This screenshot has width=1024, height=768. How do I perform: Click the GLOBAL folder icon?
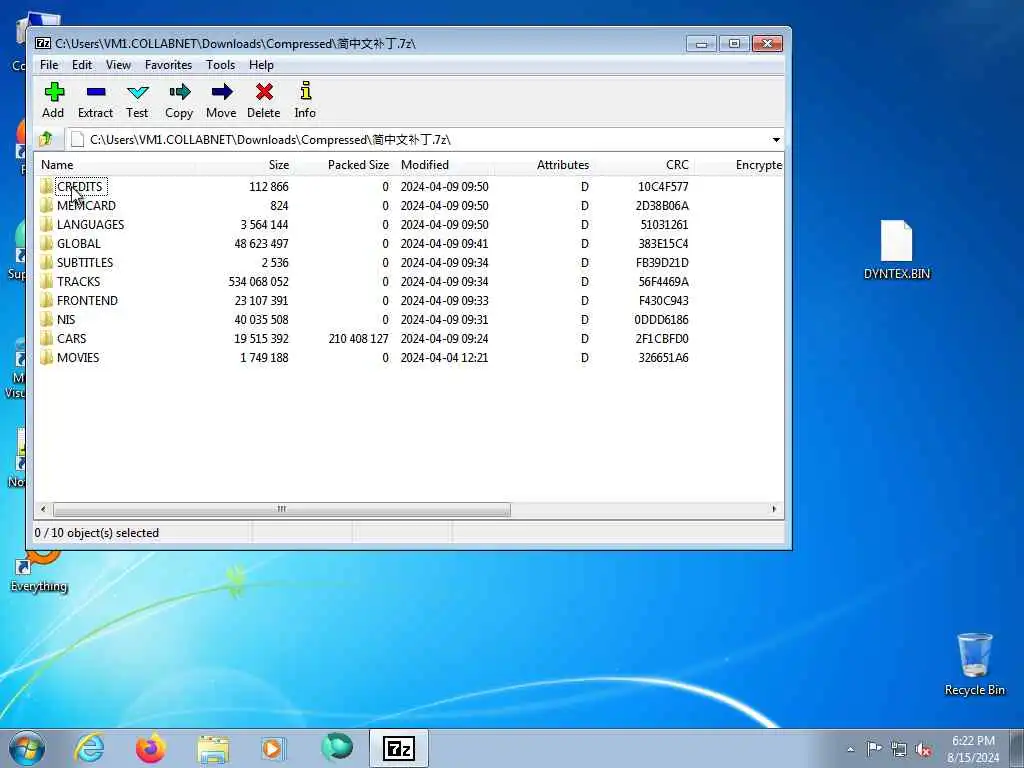point(46,243)
